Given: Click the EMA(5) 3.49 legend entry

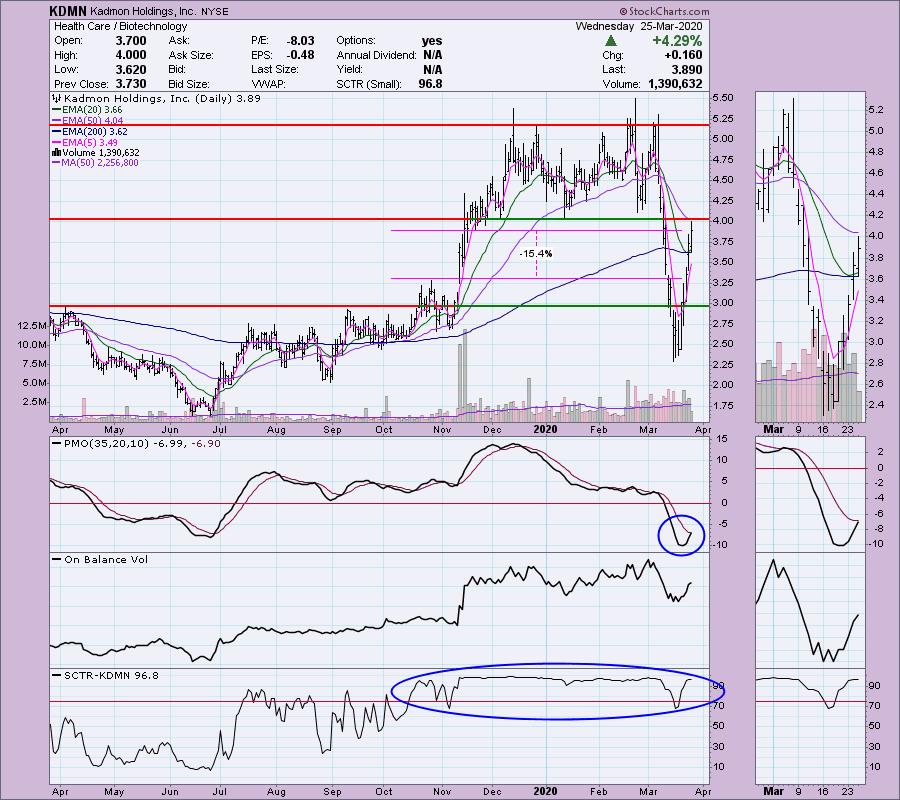Looking at the screenshot, I should pyautogui.click(x=85, y=142).
